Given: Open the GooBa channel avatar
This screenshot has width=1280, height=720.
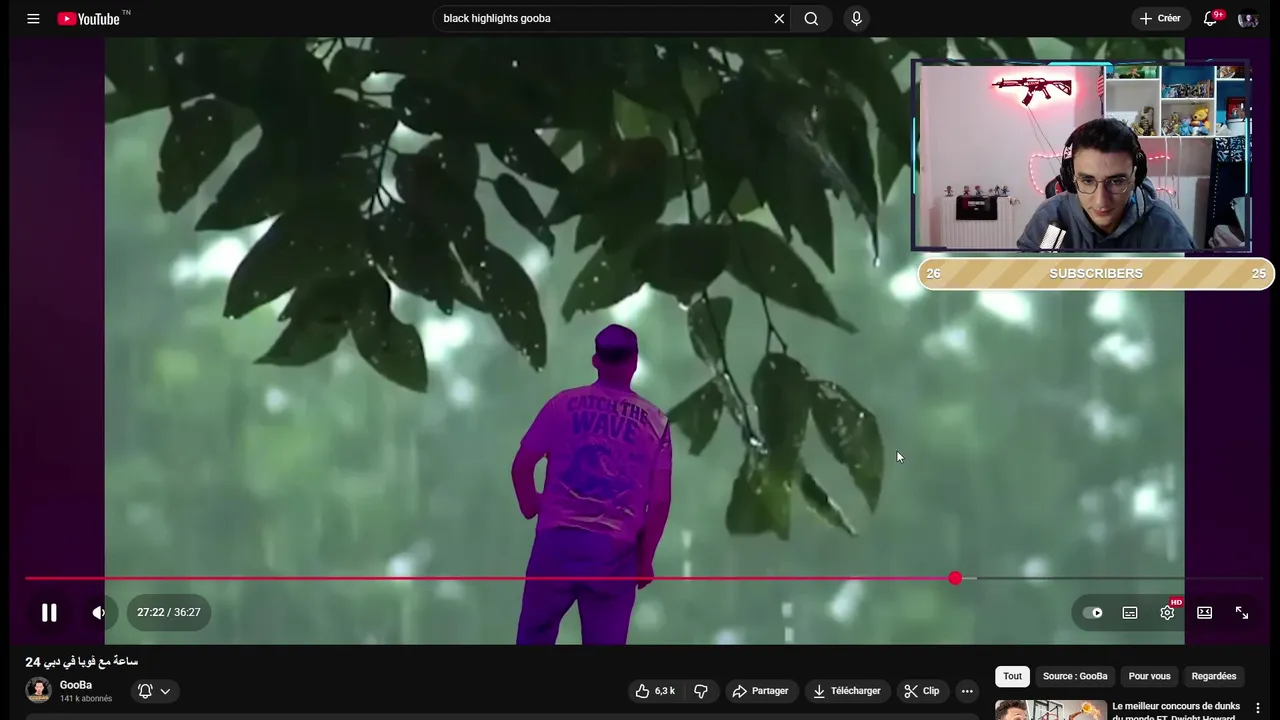Looking at the screenshot, I should click(x=38, y=690).
